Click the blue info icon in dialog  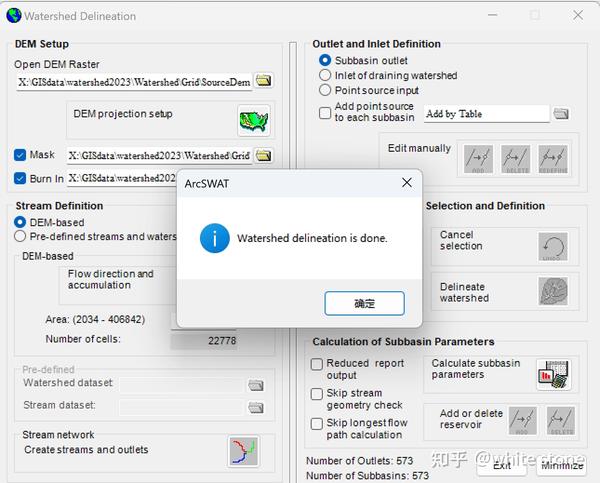tap(215, 238)
